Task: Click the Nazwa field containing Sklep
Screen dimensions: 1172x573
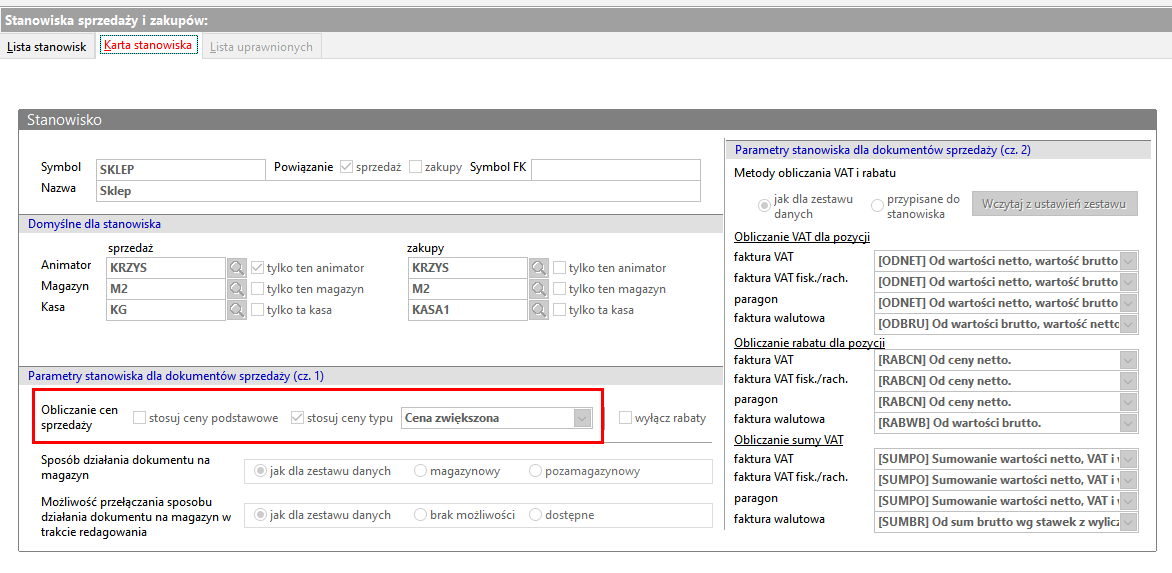Action: tap(398, 191)
